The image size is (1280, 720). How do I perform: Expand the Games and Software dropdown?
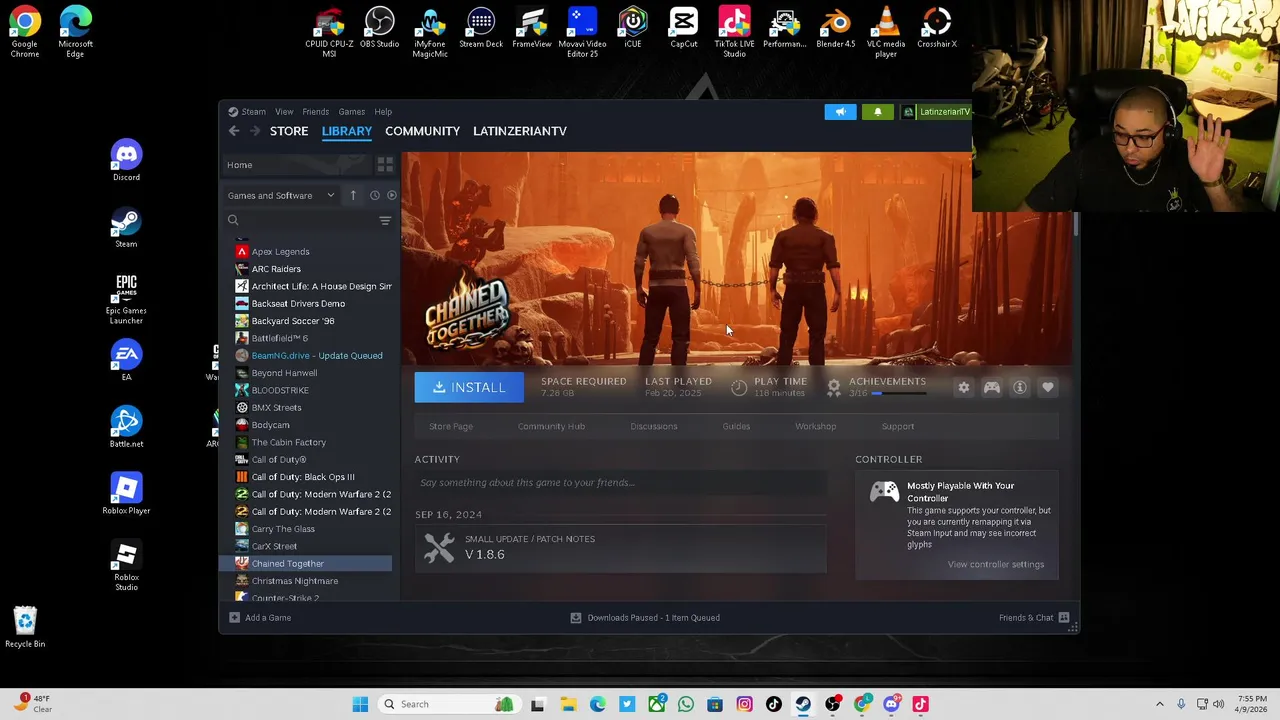tap(281, 195)
